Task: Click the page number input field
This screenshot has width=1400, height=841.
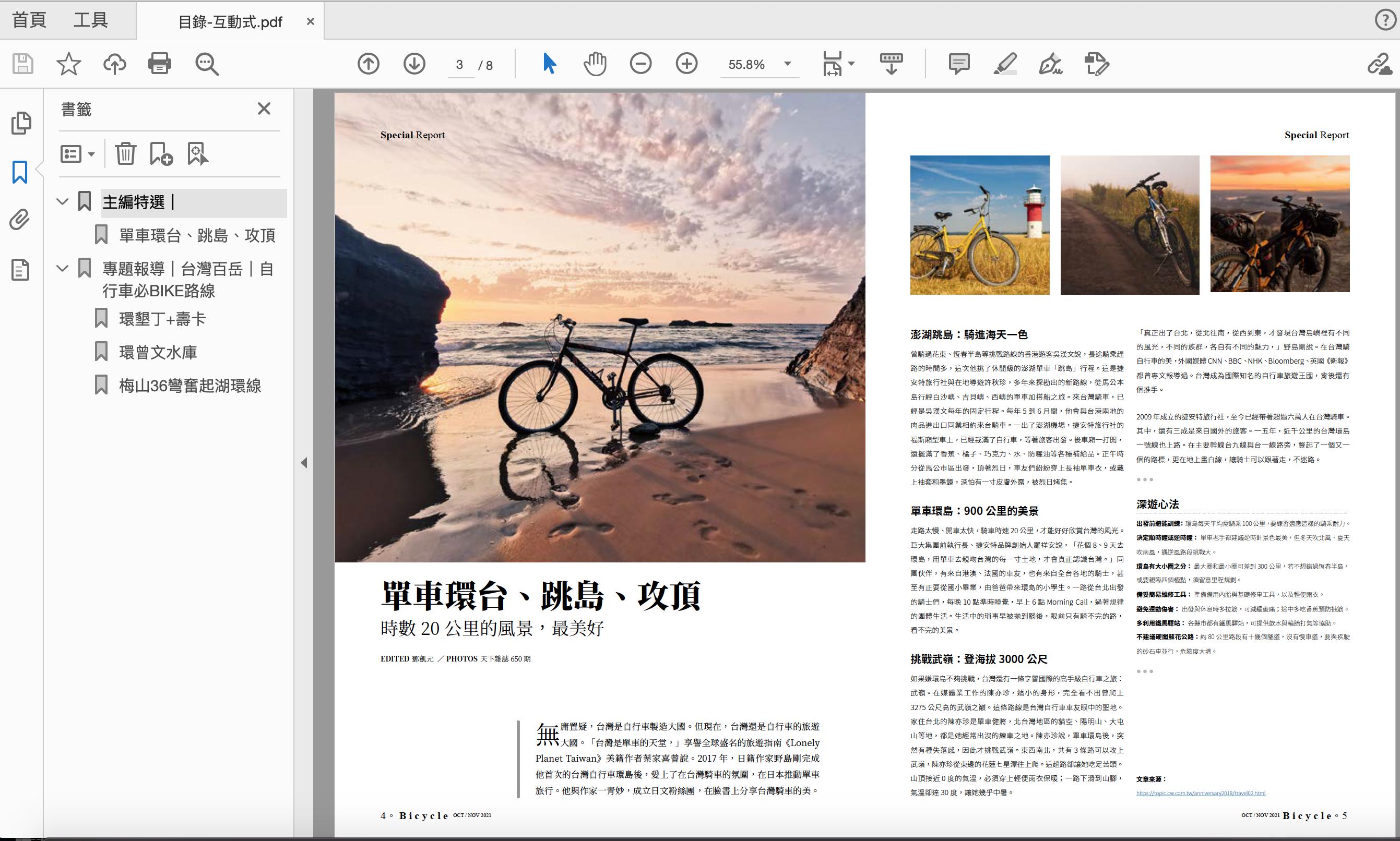Action: coord(460,65)
